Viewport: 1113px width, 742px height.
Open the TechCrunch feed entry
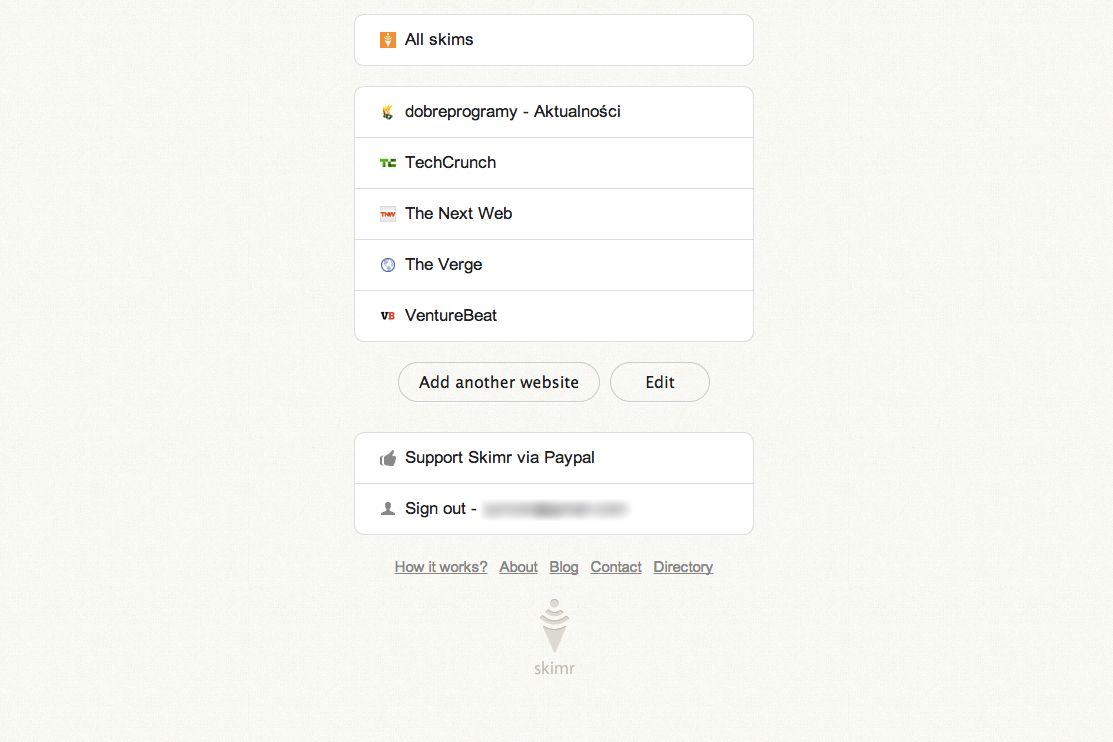point(554,163)
